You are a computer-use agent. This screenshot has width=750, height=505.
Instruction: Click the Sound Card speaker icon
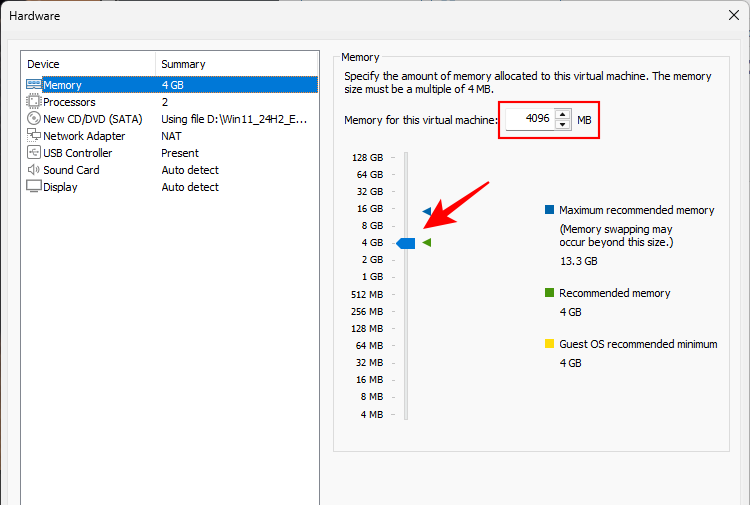34,170
